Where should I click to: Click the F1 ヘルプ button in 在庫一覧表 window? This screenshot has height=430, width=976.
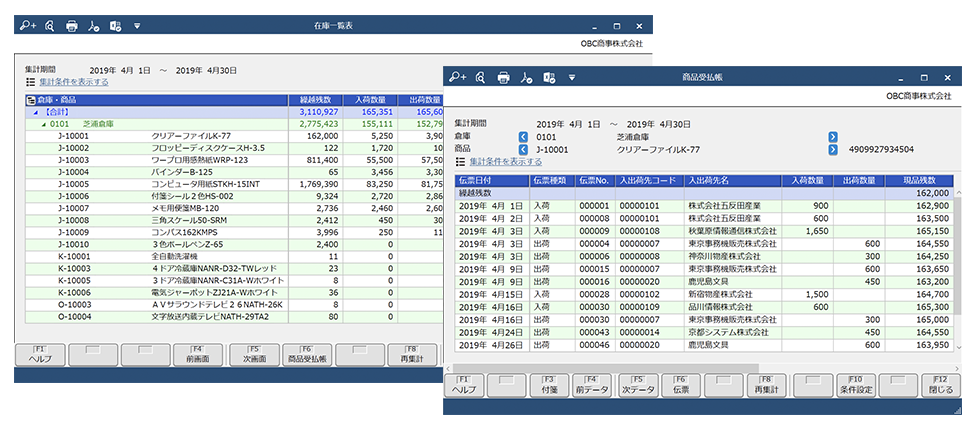point(40,355)
